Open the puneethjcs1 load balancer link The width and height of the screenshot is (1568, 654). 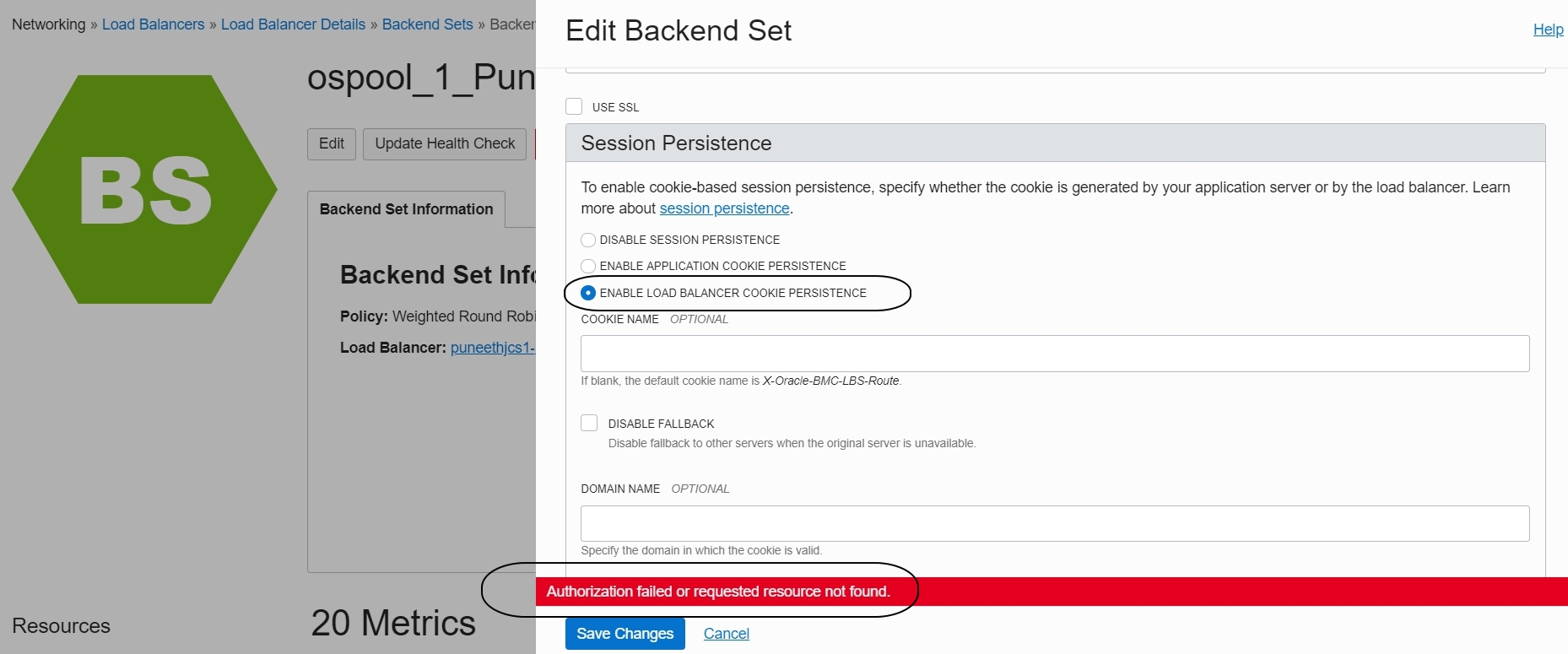click(492, 348)
